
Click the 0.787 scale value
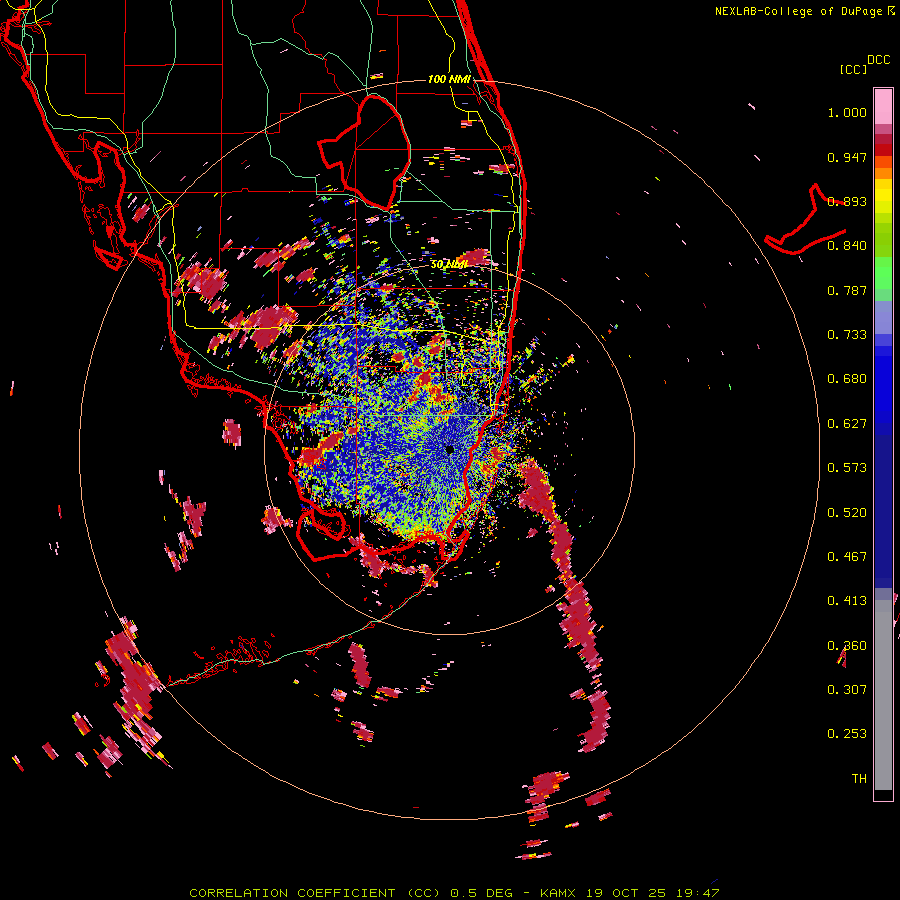[847, 290]
